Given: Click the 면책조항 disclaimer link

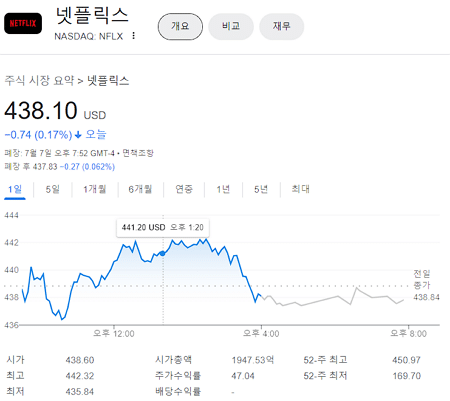Looking at the screenshot, I should (138, 153).
